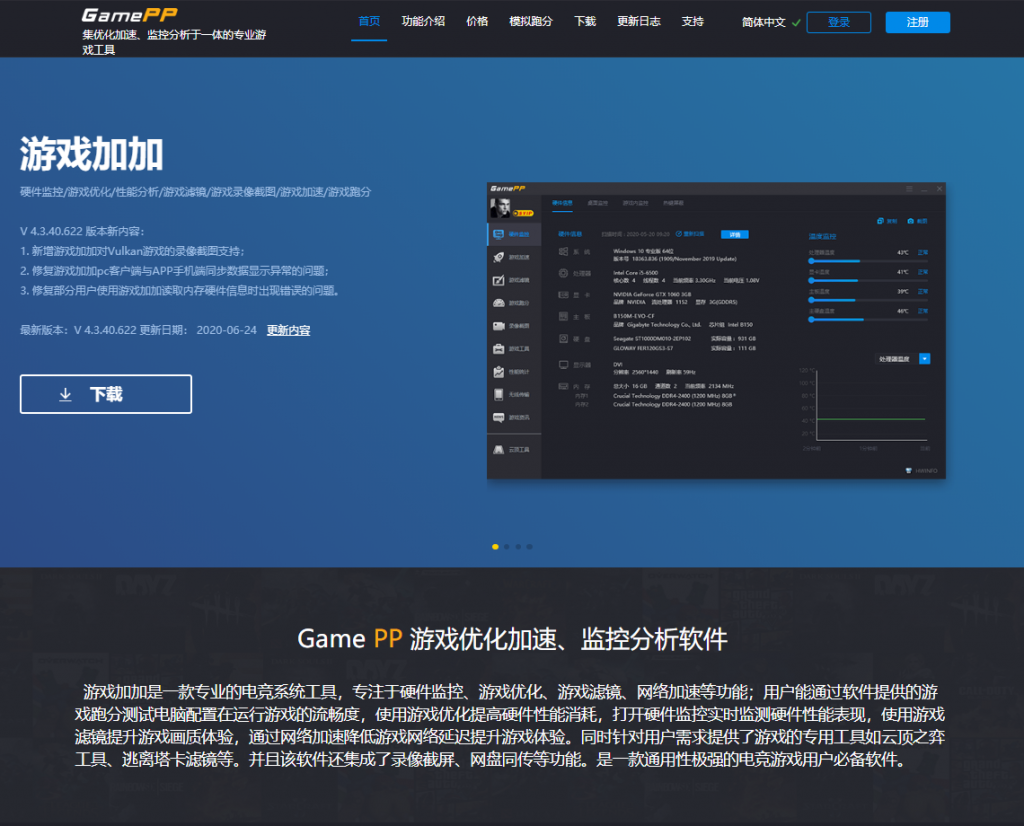Click the 登录 login button
Screen dimensions: 1024x826
(839, 22)
